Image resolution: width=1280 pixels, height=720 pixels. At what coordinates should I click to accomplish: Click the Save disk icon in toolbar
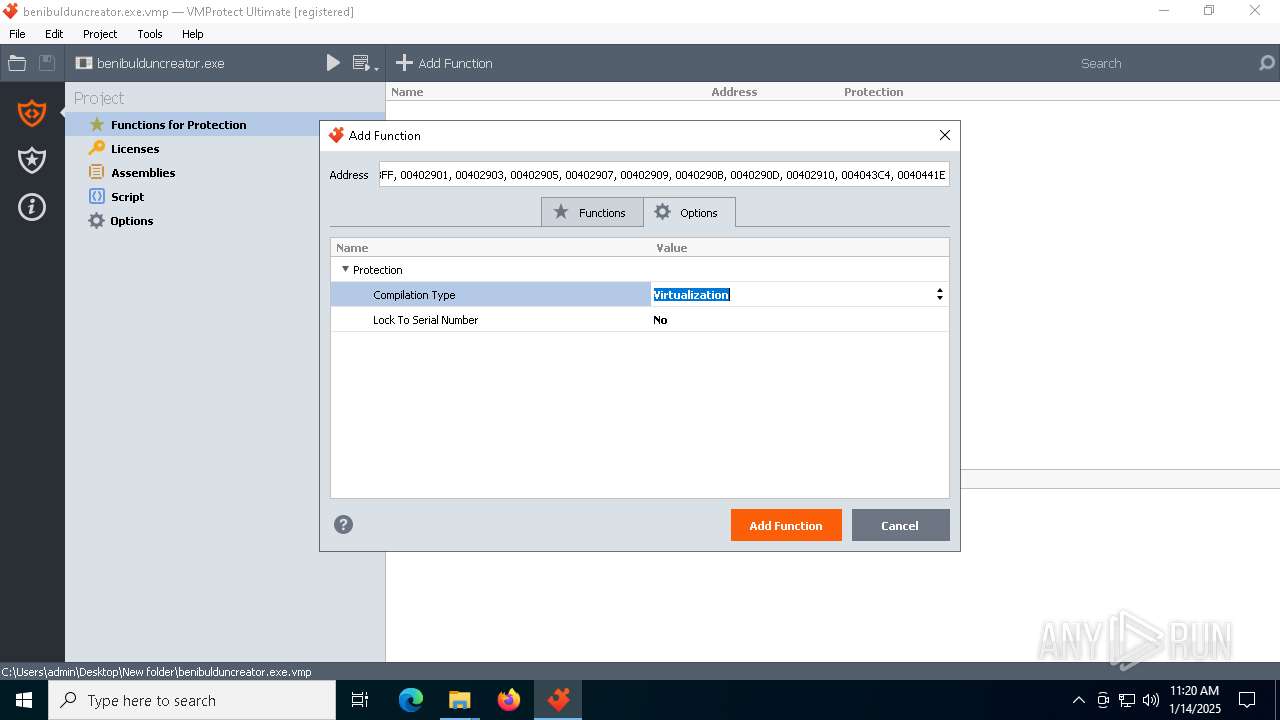click(47, 63)
